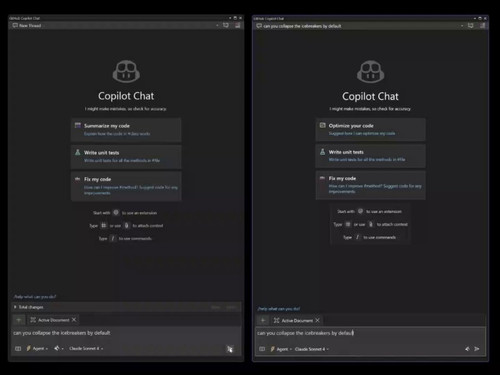Open Agent mode dropdown in left window

point(37,348)
